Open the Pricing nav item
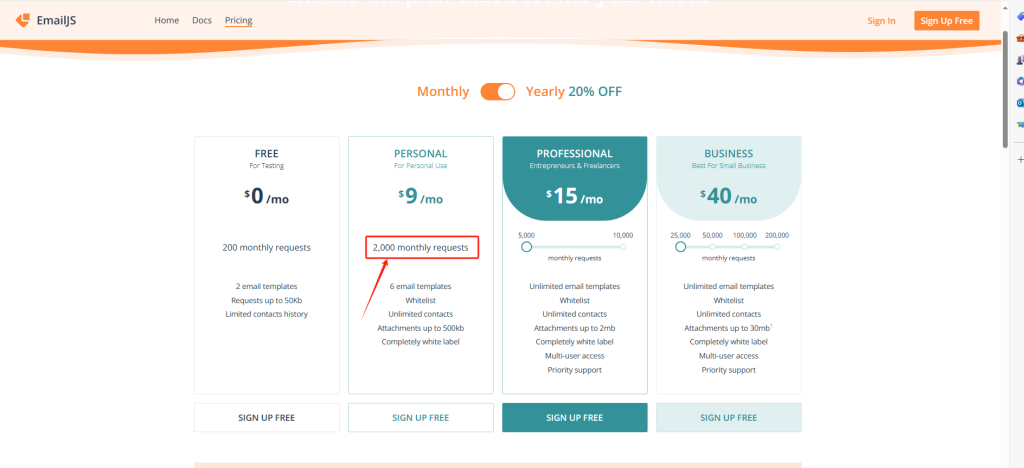 pos(238,21)
